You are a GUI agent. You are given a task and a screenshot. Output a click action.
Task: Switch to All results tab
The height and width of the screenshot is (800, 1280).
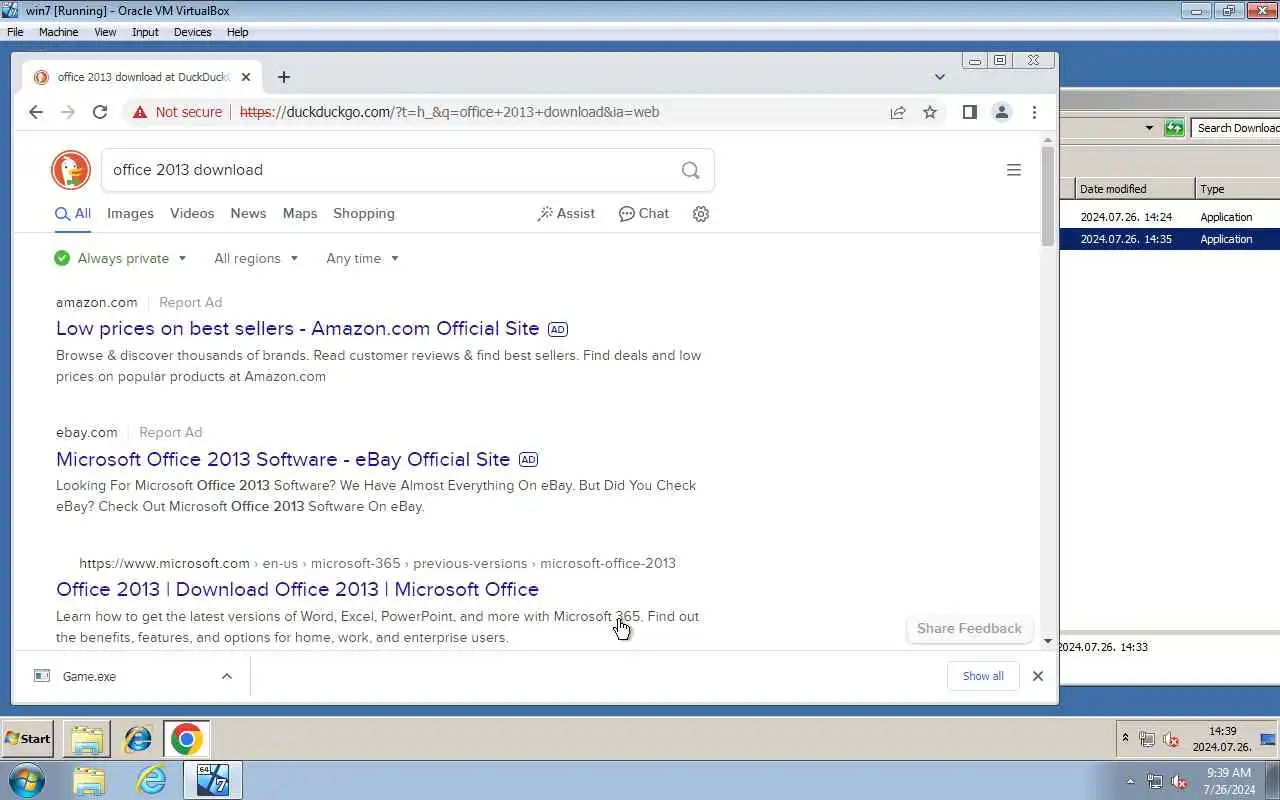pos(73,214)
